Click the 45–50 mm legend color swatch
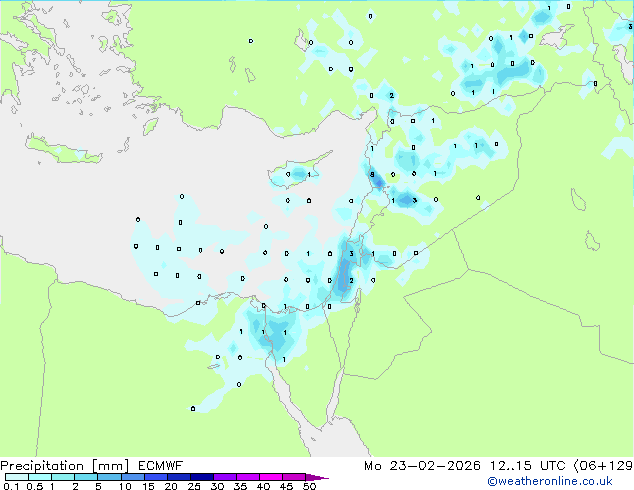The image size is (634, 490). tap(294, 477)
